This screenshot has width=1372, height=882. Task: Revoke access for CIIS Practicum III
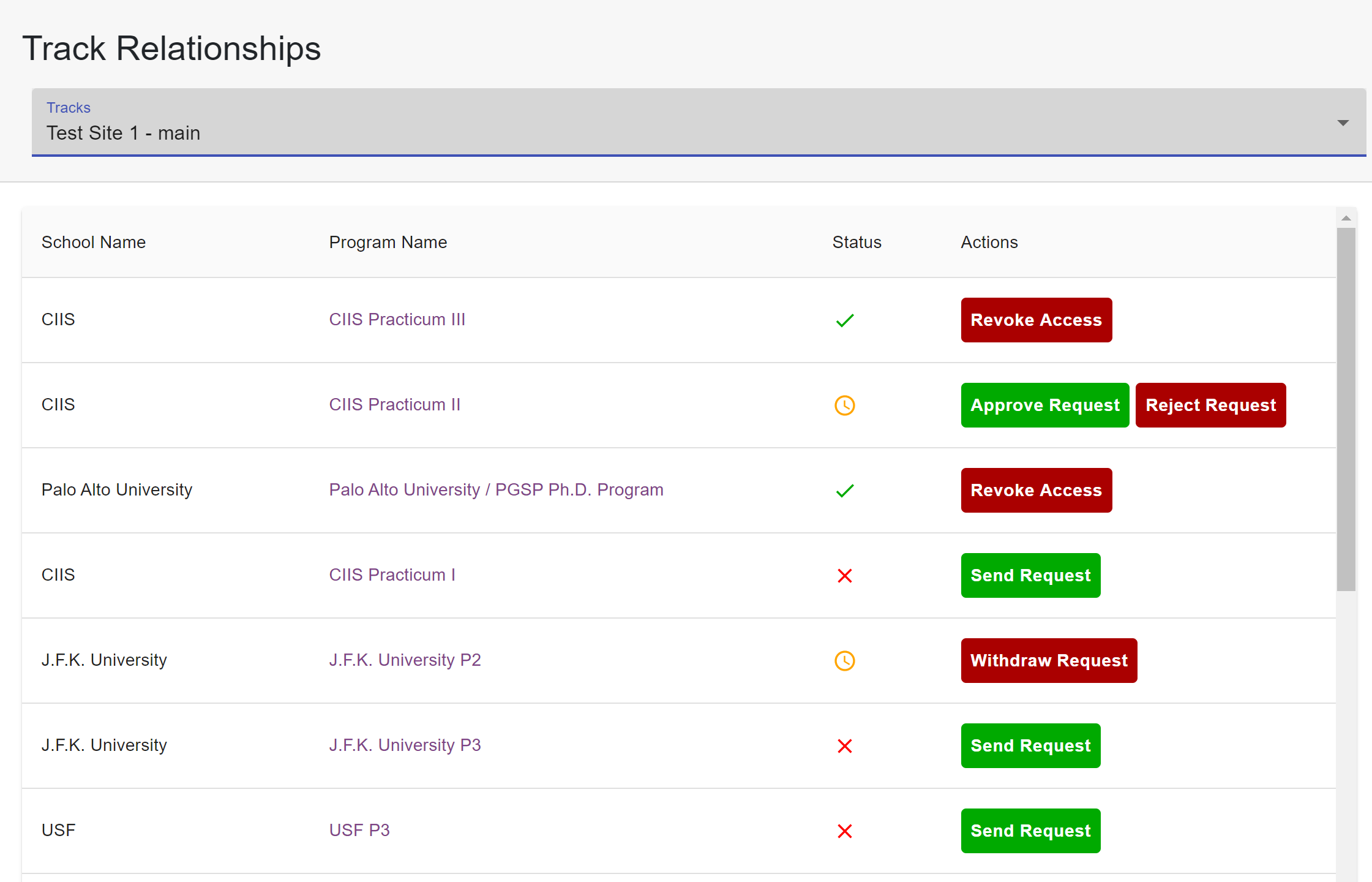(1036, 320)
